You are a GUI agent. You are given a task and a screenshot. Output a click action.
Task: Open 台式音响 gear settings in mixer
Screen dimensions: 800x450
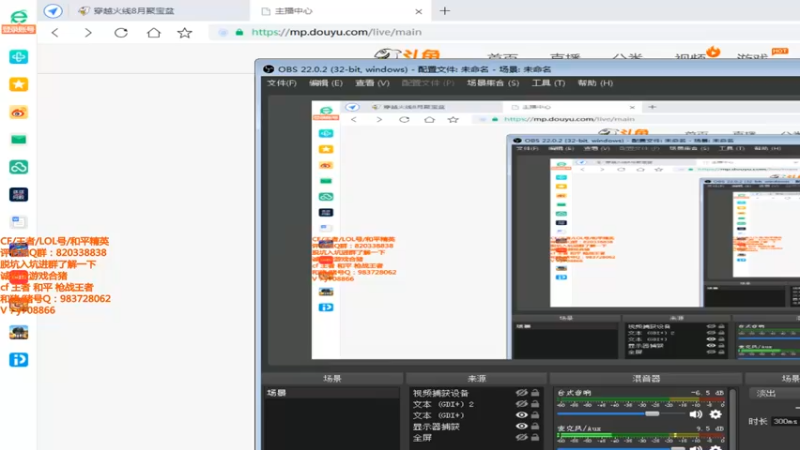click(x=716, y=414)
